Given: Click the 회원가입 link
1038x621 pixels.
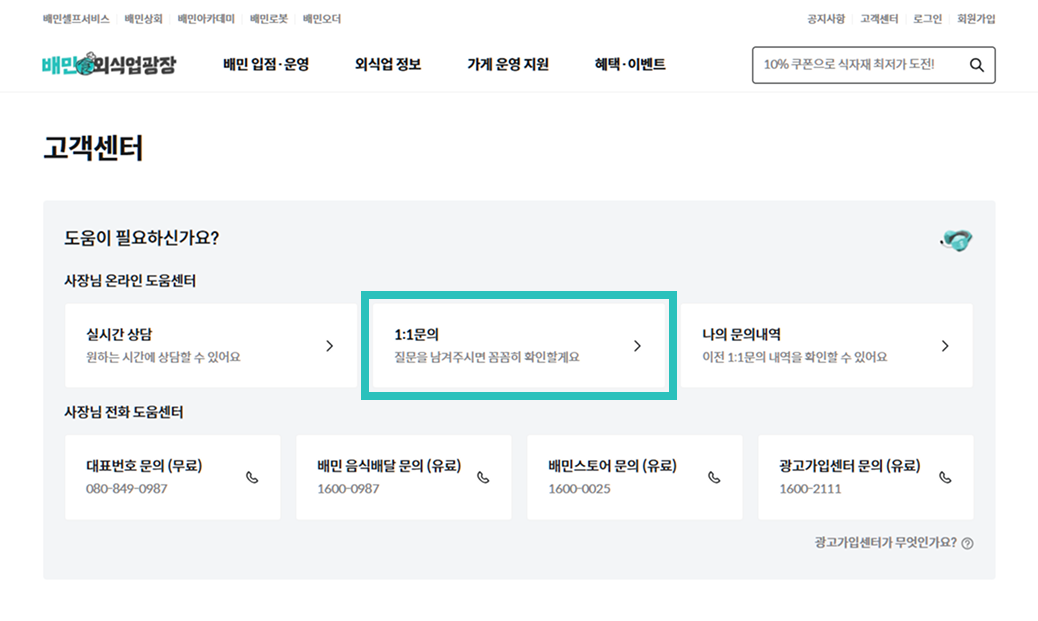Looking at the screenshot, I should 976,19.
